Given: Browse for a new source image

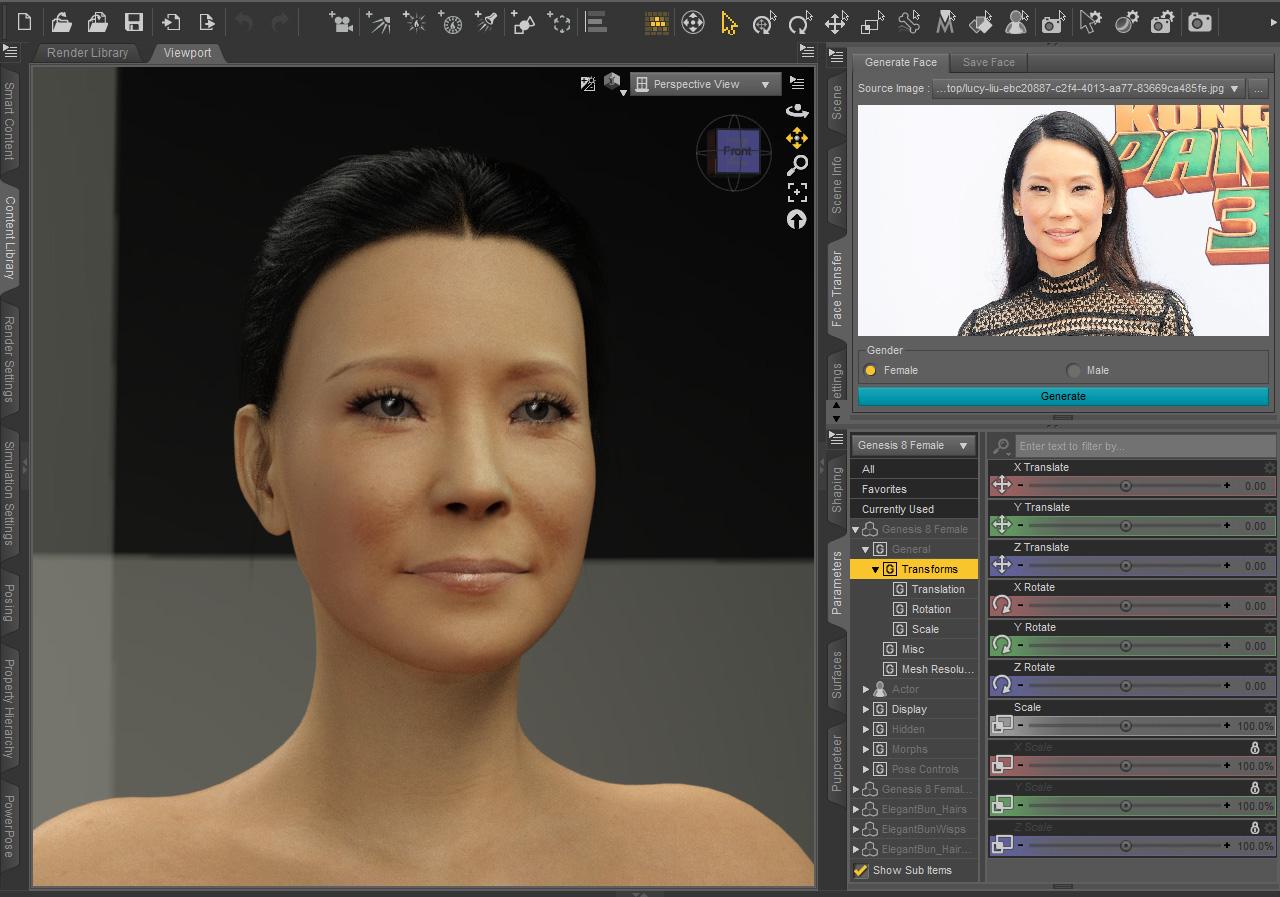Looking at the screenshot, I should (x=1257, y=88).
